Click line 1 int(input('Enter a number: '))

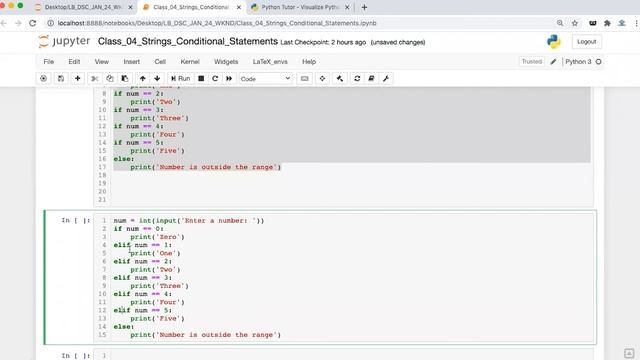[189, 220]
